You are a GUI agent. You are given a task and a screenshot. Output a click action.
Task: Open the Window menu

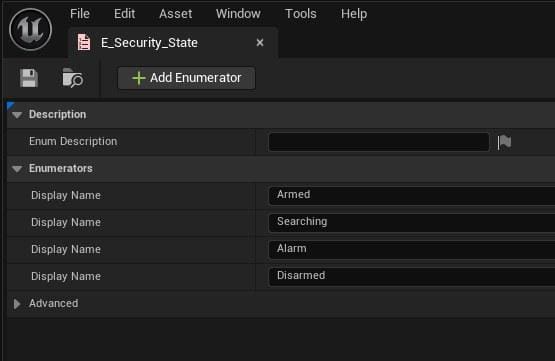[238, 14]
